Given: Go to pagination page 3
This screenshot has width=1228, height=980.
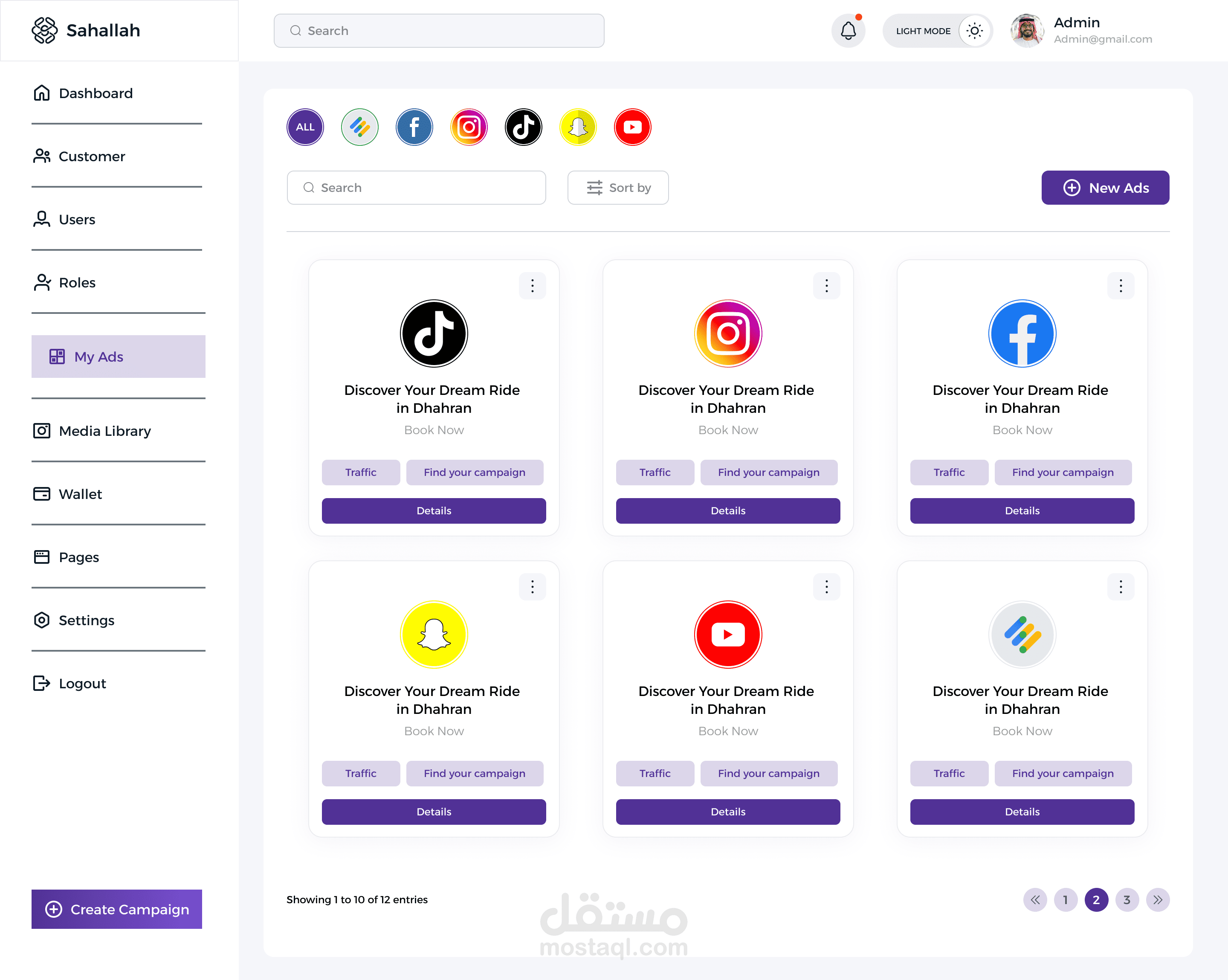Looking at the screenshot, I should click(x=1127, y=900).
